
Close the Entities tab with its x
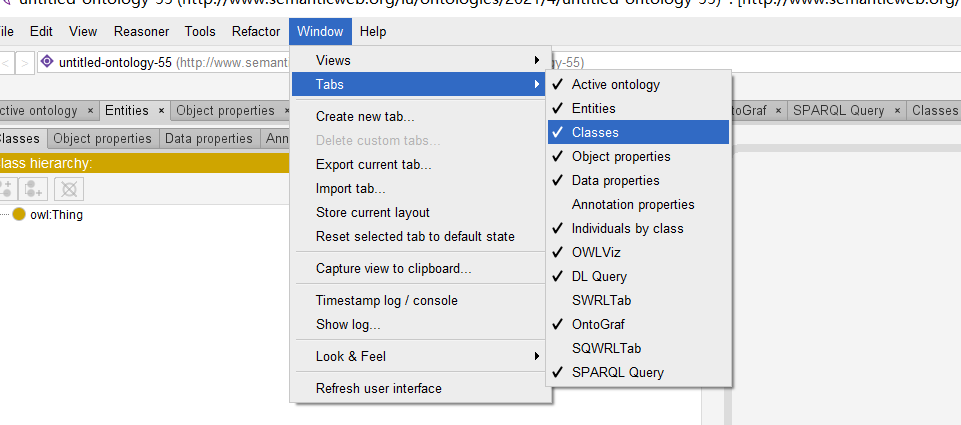[x=161, y=111]
